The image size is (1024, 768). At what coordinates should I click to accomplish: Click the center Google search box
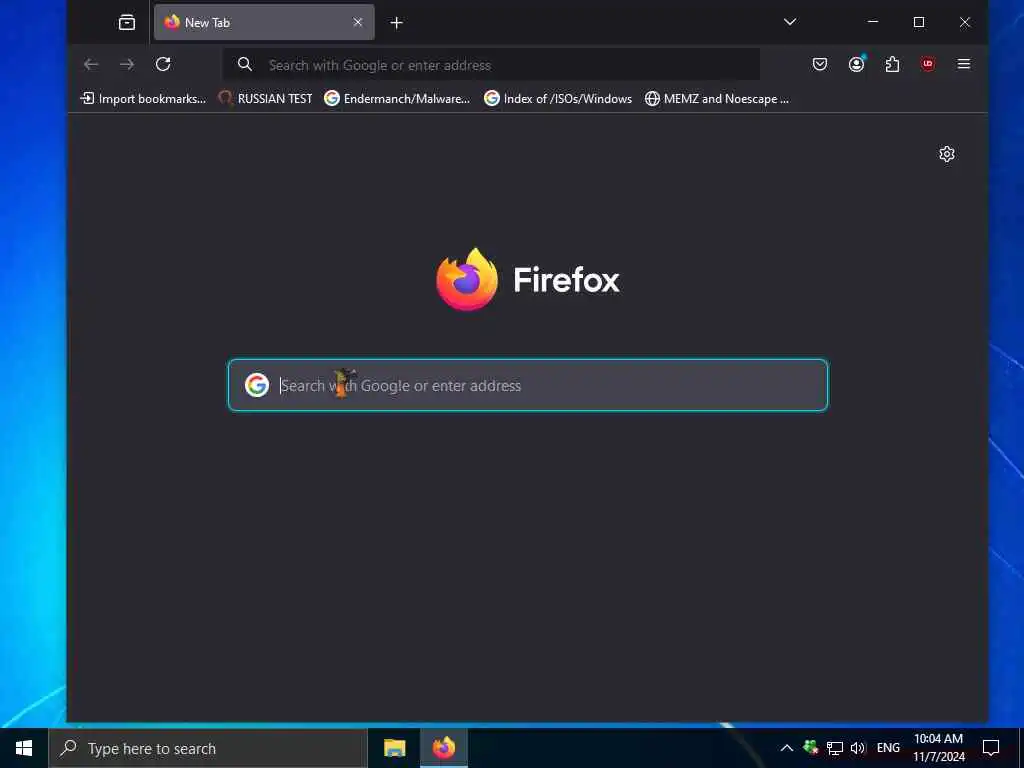click(528, 385)
